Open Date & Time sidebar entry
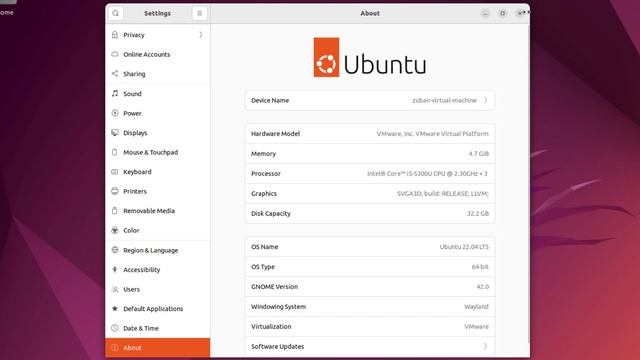The width and height of the screenshot is (640, 360). click(x=158, y=328)
